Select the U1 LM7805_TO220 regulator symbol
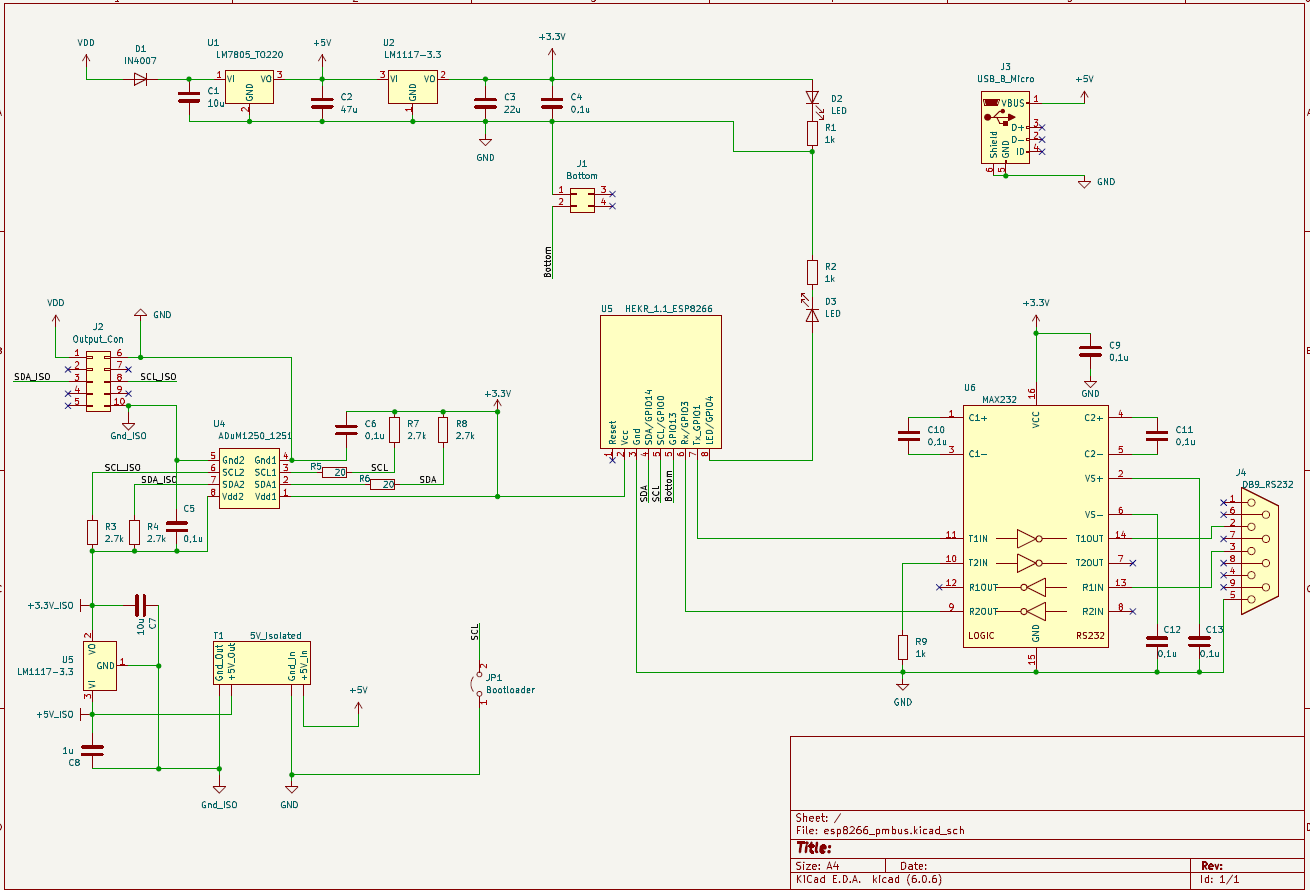The width and height of the screenshot is (1310, 890). 249,87
